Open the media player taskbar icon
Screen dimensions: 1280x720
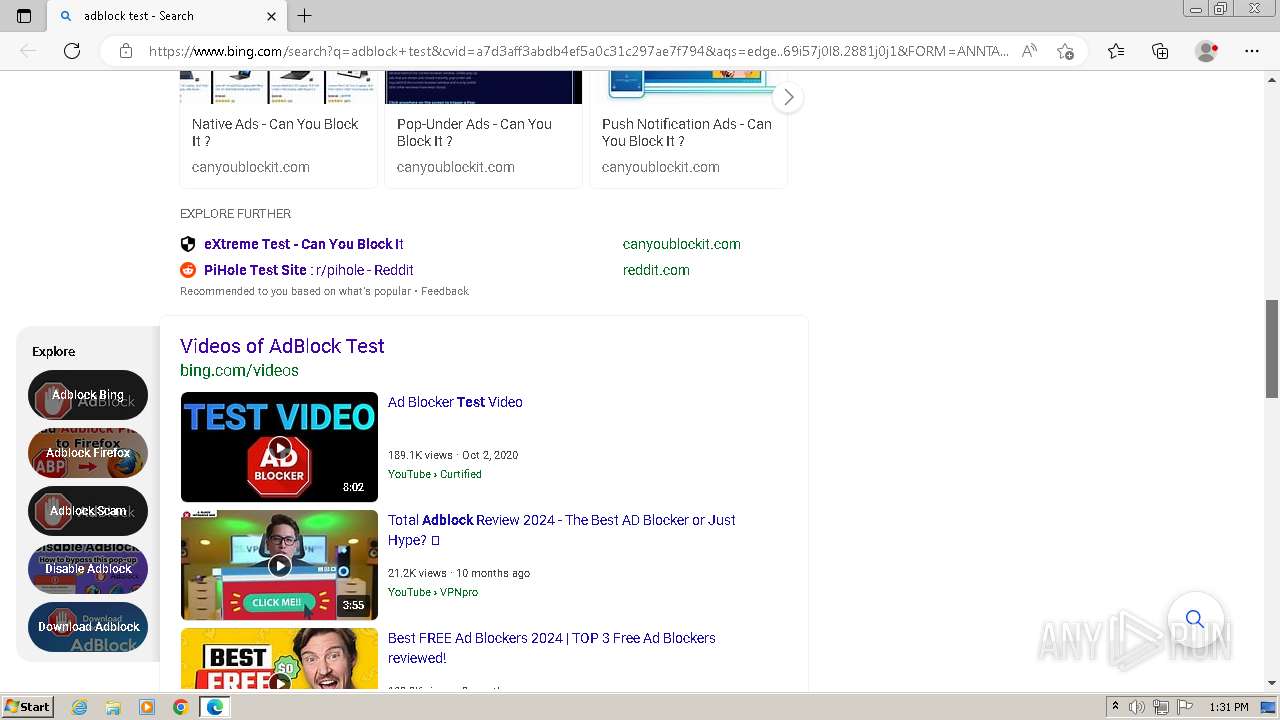pyautogui.click(x=147, y=707)
